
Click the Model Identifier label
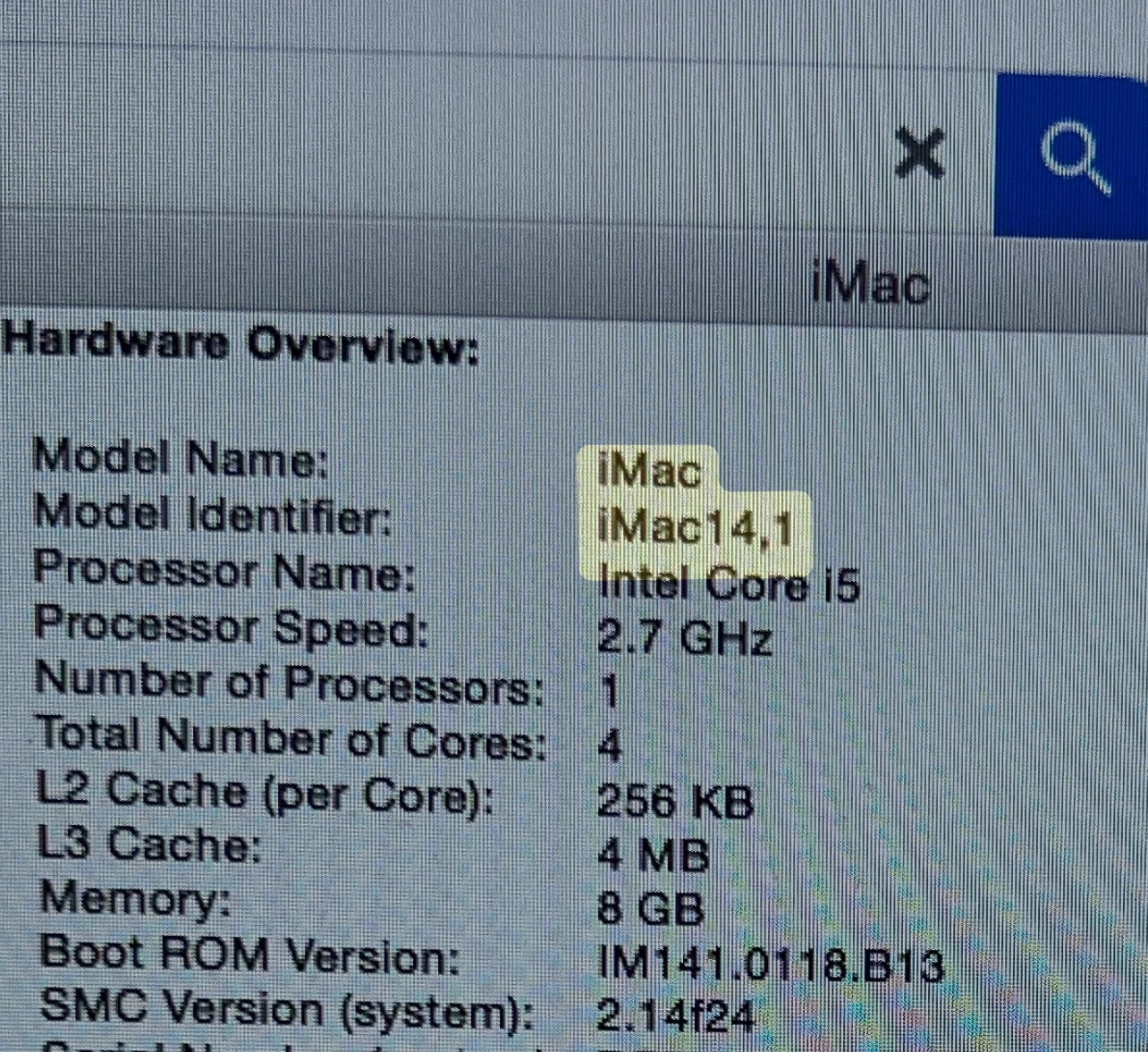[213, 515]
